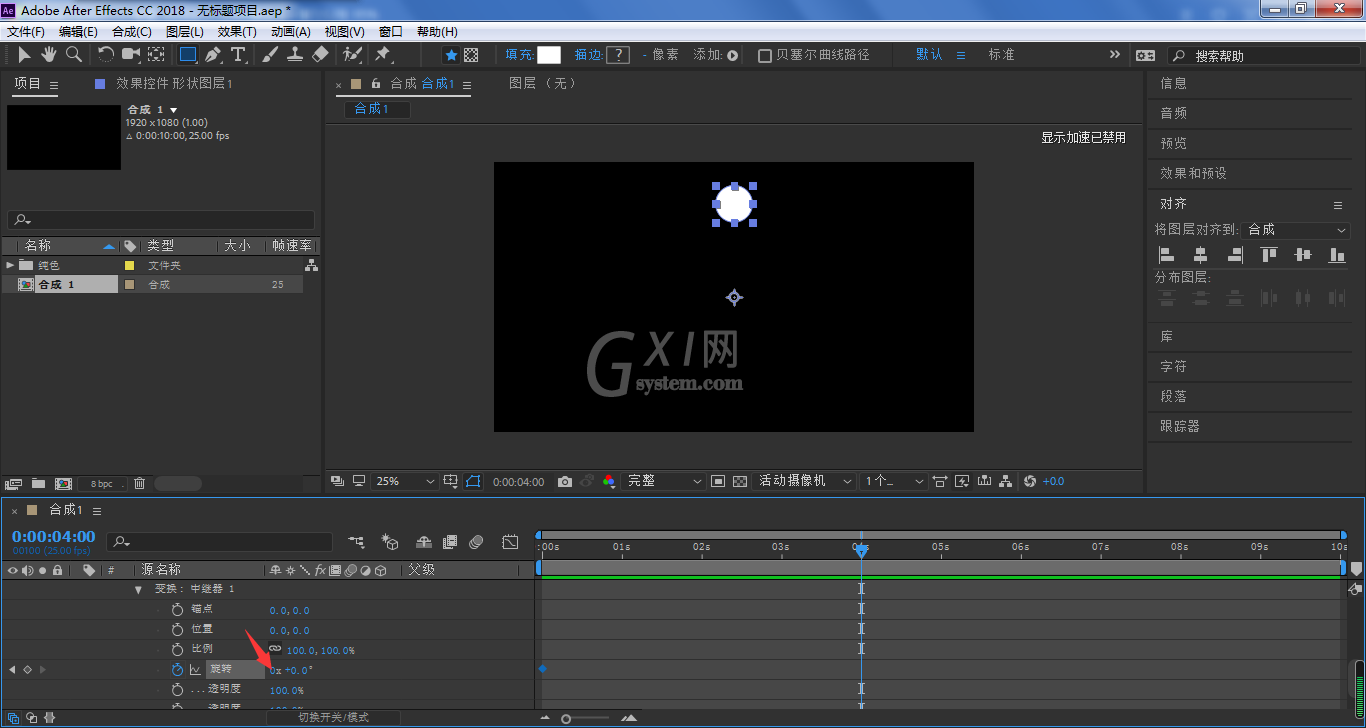This screenshot has height=728, width=1366.
Task: Open the 动画(A) animation menu
Action: [x=291, y=32]
